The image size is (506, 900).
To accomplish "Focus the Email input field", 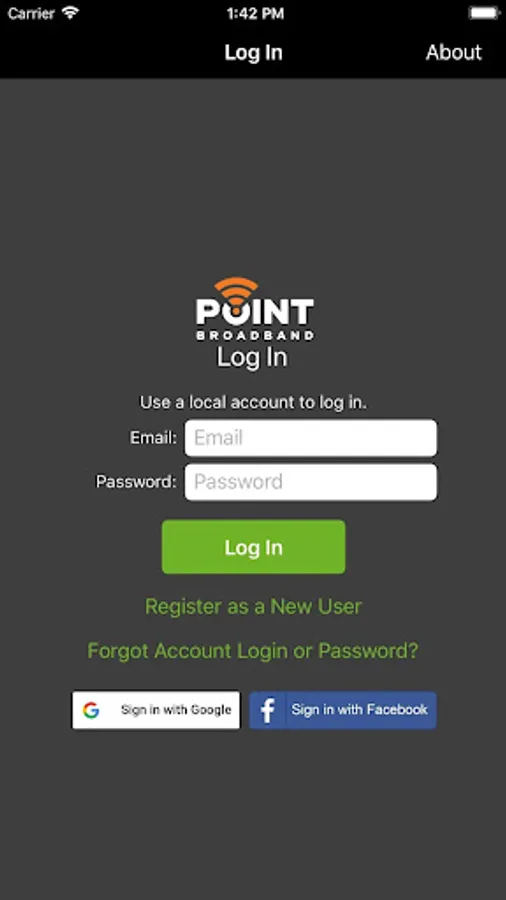I will pos(310,438).
